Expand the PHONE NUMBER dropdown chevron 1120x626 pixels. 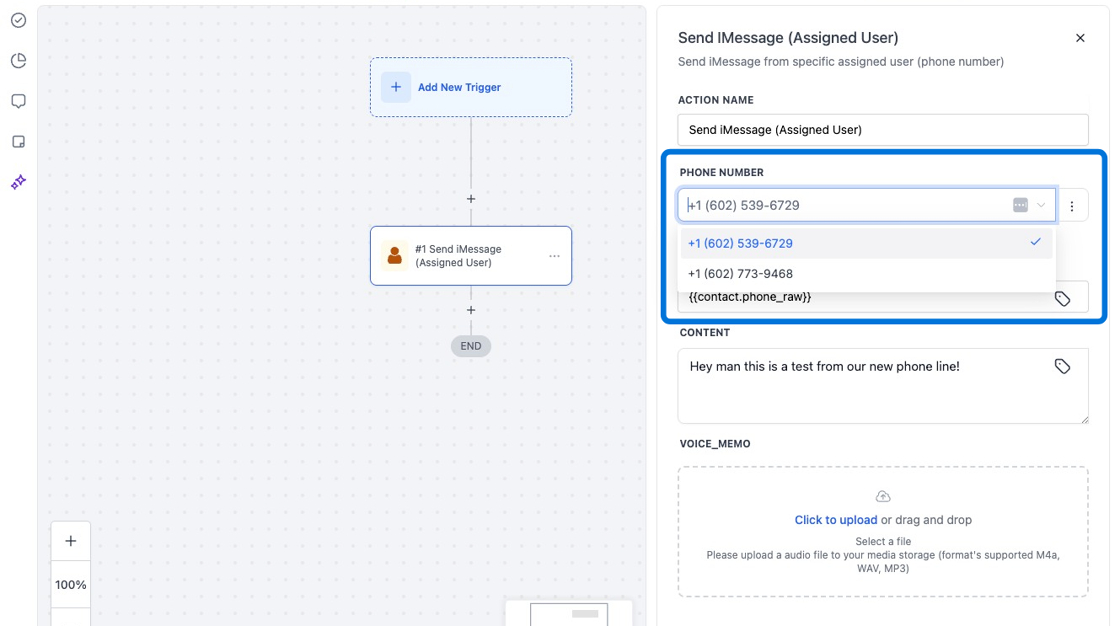[1038, 205]
